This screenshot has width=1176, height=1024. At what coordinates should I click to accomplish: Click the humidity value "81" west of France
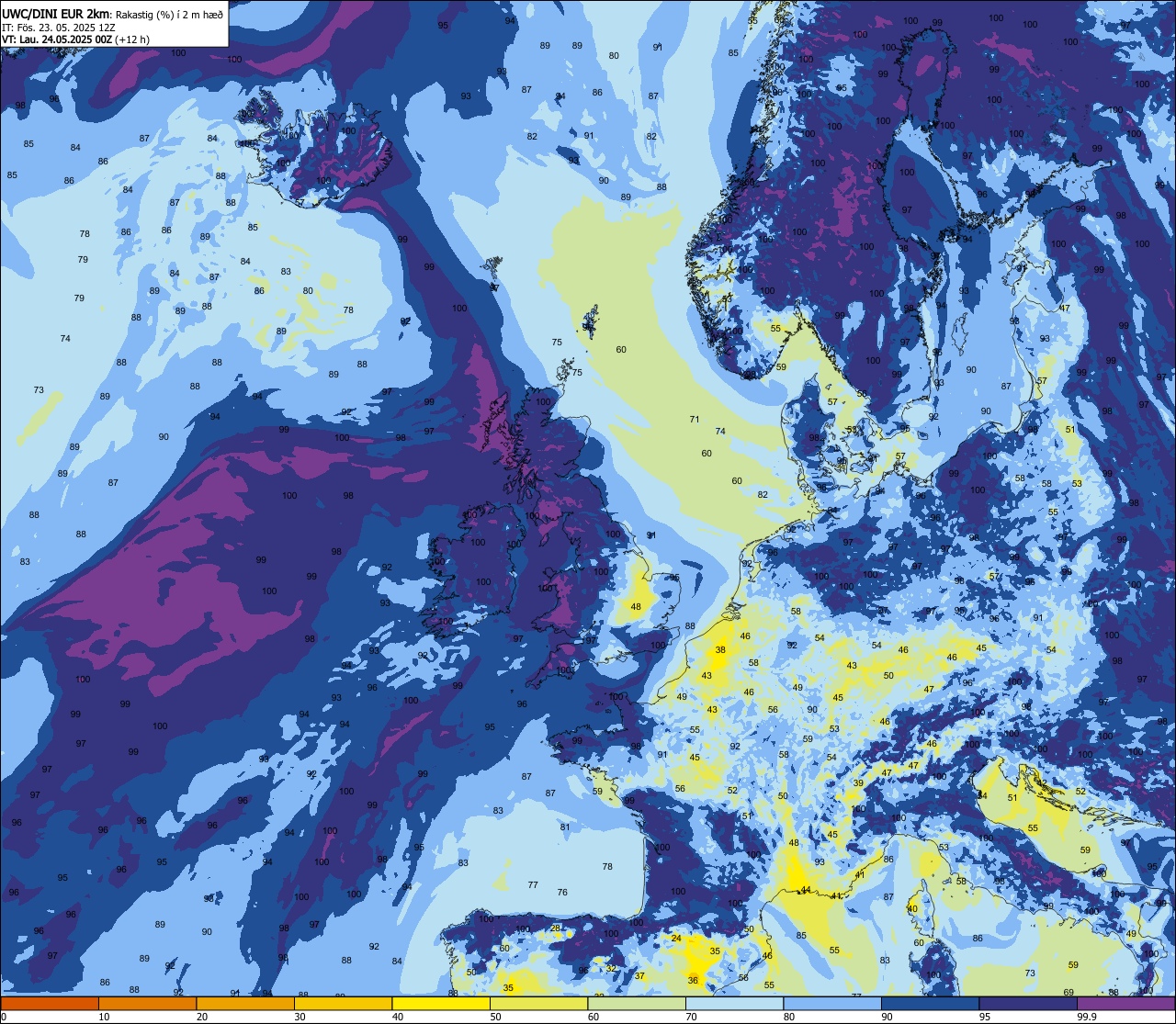point(565,827)
